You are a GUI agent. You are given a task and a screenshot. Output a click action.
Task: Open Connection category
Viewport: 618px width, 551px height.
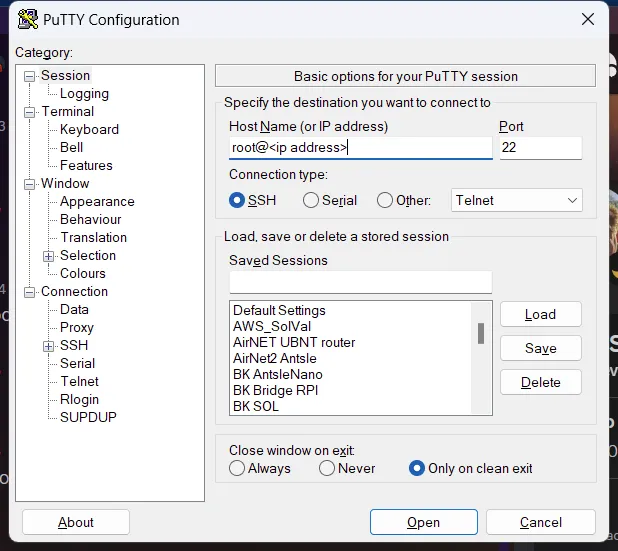tap(74, 291)
